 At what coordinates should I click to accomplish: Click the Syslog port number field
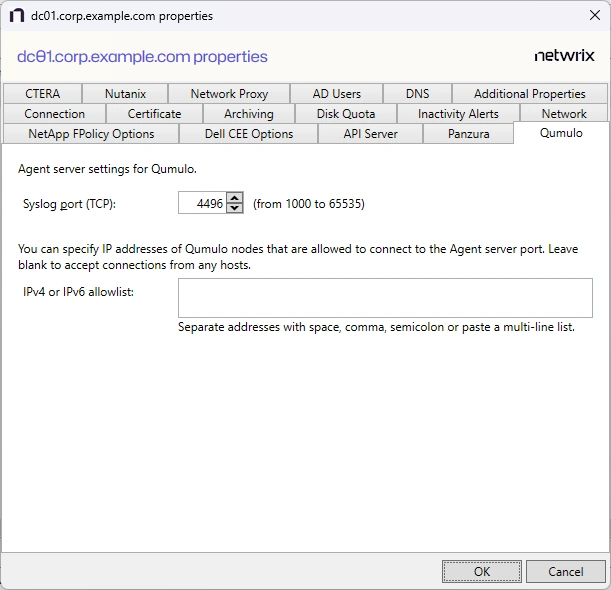pos(202,203)
